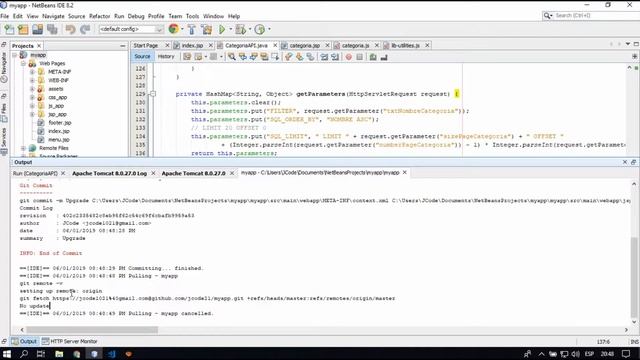Collapse the myapp project node
This screenshot has width=640, height=360.
(x=15, y=55)
